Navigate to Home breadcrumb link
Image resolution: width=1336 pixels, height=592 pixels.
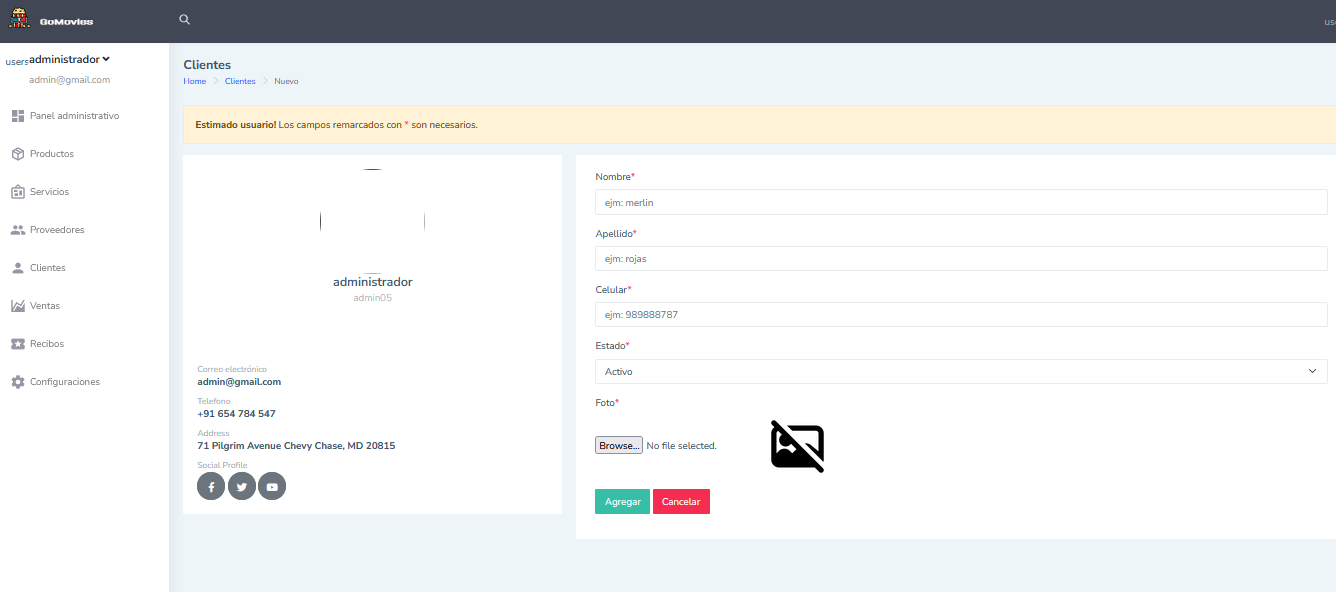pos(194,81)
